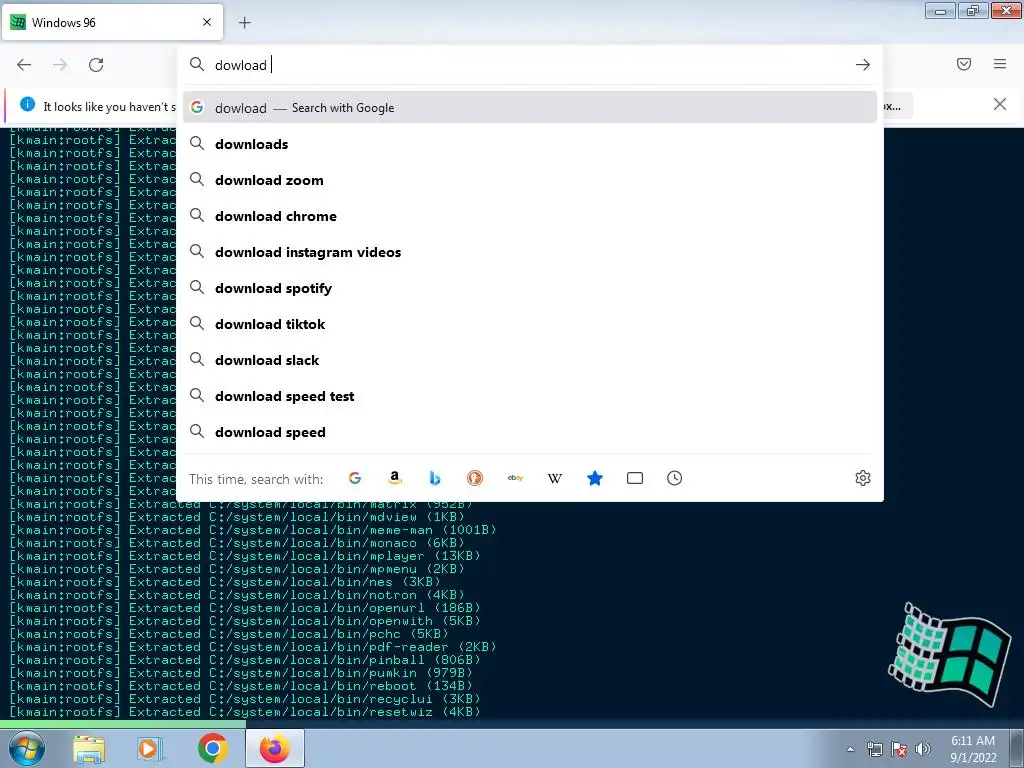Screen dimensions: 1024x768
Task: Click the Windows 96 logo on page
Action: [x=950, y=654]
